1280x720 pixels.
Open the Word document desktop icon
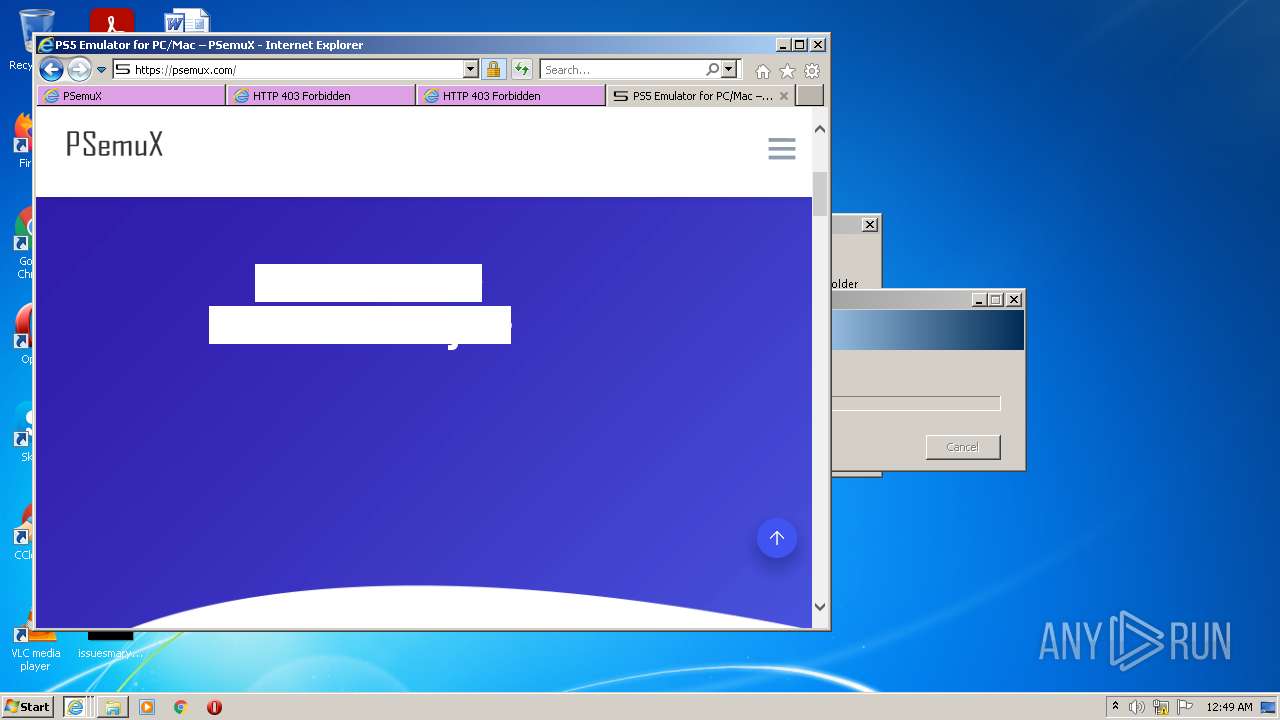tap(187, 20)
